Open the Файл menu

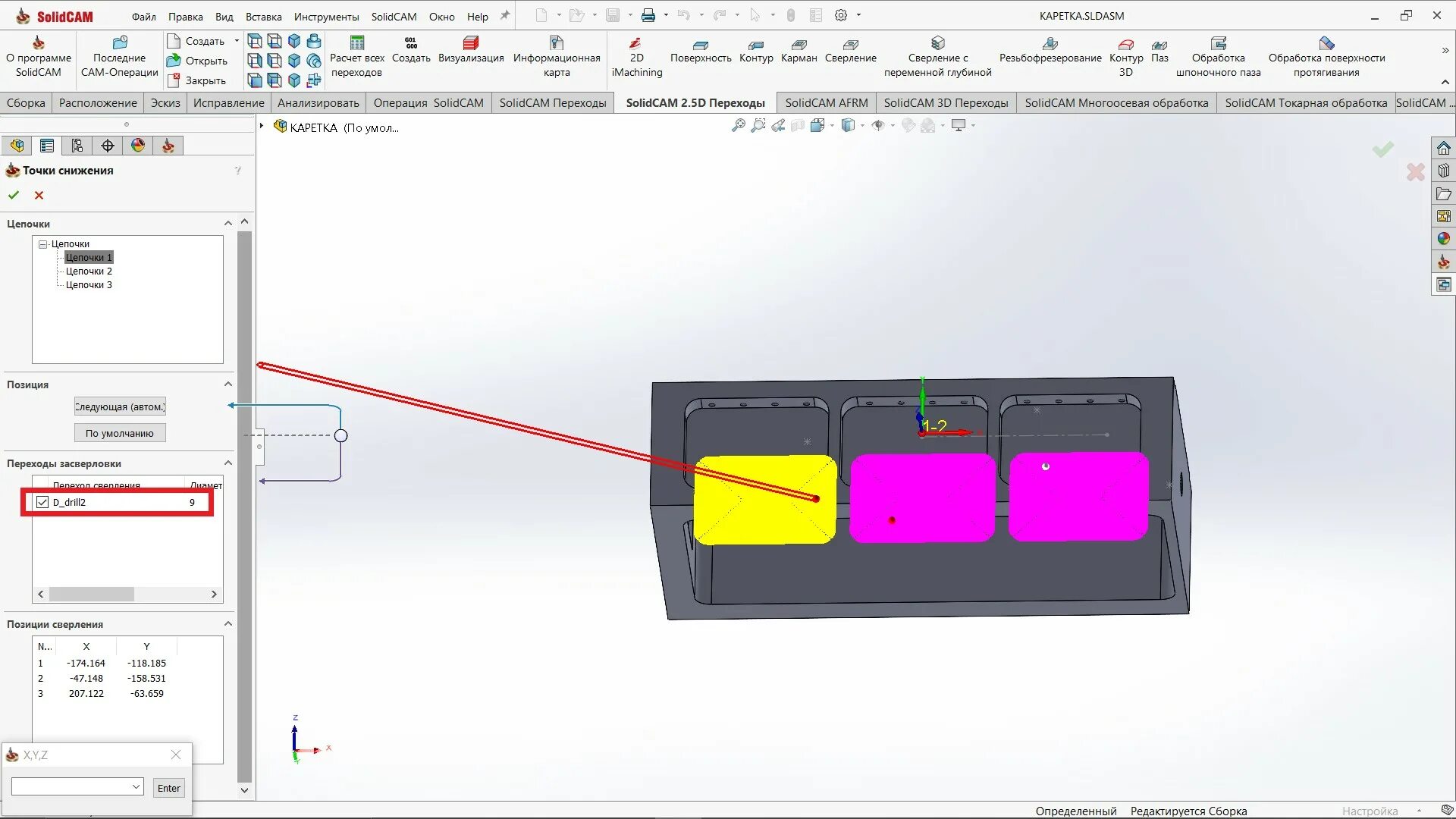[144, 17]
